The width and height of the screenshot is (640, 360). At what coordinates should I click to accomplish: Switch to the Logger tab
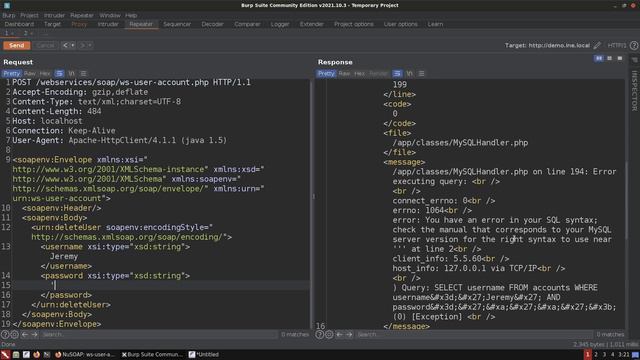pyautogui.click(x=280, y=24)
